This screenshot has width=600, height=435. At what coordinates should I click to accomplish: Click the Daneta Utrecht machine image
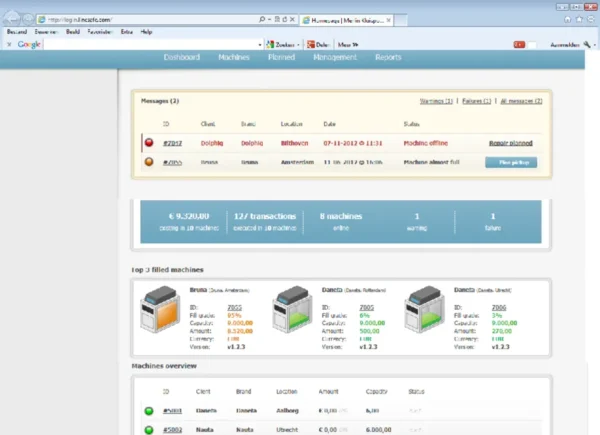(424, 309)
